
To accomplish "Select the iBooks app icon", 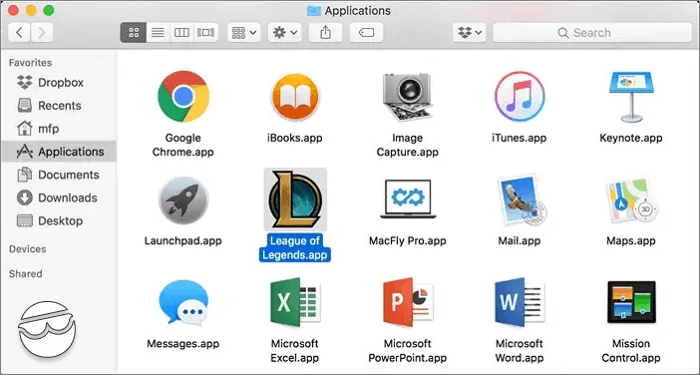I will [x=295, y=97].
